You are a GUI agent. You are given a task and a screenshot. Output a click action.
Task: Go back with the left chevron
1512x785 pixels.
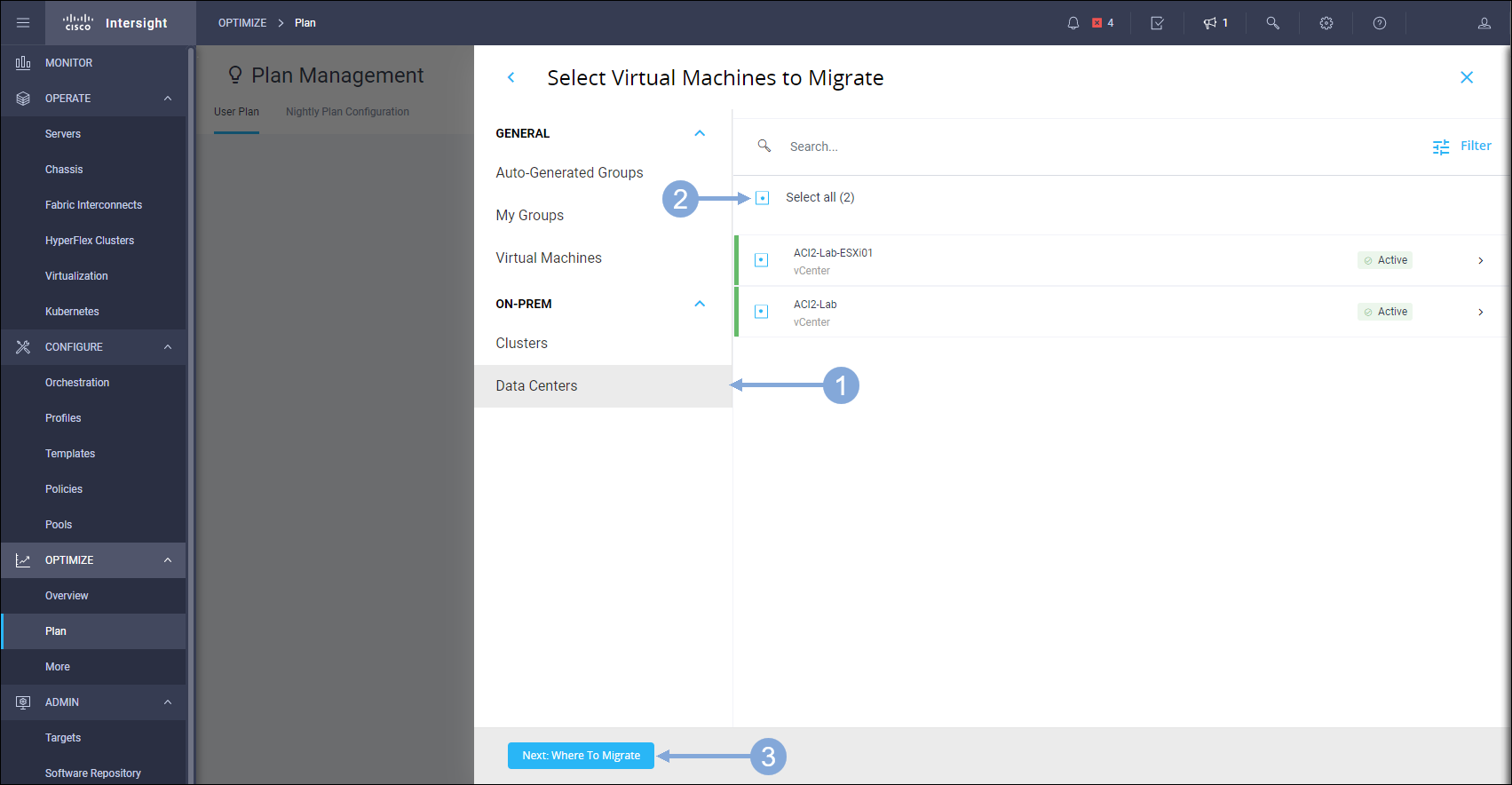(x=511, y=77)
